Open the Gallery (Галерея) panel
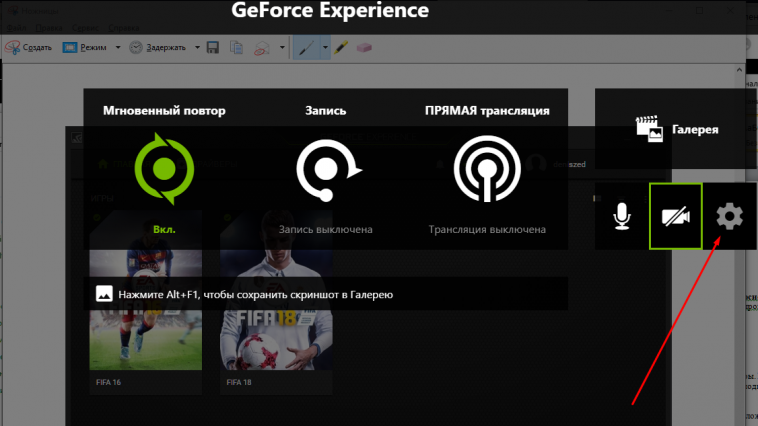The height and width of the screenshot is (426, 758). (676, 129)
